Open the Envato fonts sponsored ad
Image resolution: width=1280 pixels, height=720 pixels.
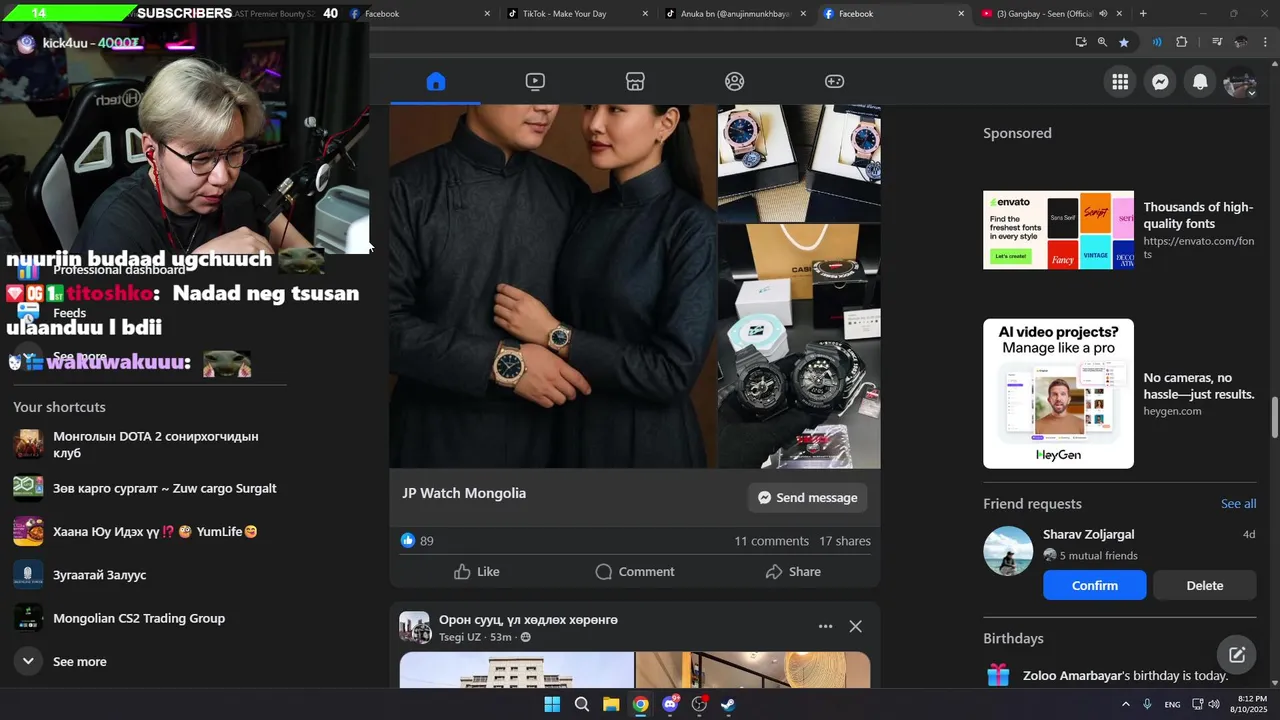[x=1119, y=230]
